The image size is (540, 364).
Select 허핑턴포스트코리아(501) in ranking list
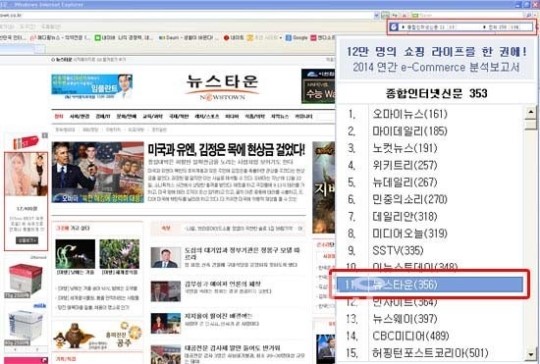[x=430, y=353]
